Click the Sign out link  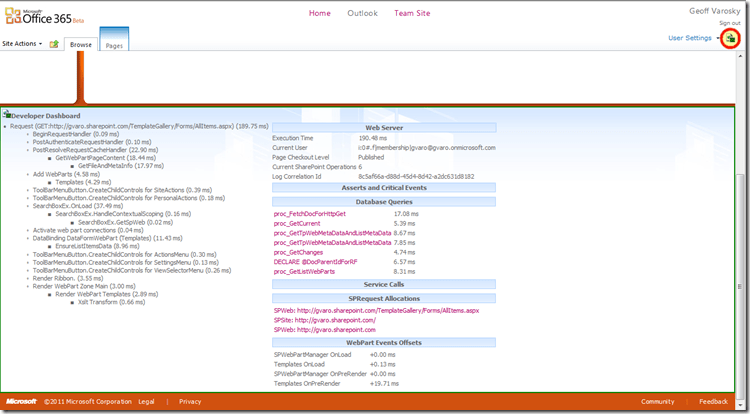pos(729,22)
